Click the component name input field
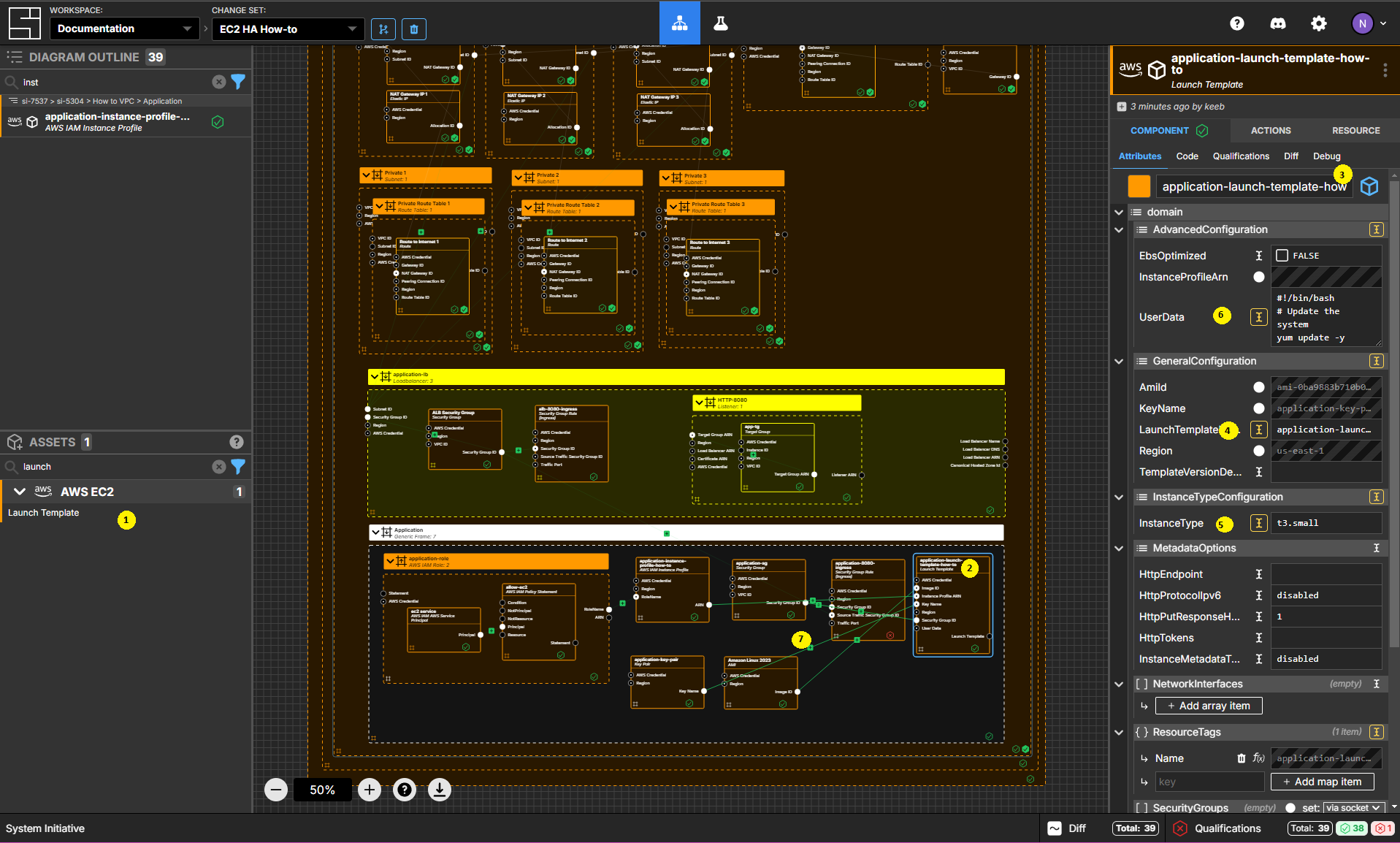 pos(1253,186)
